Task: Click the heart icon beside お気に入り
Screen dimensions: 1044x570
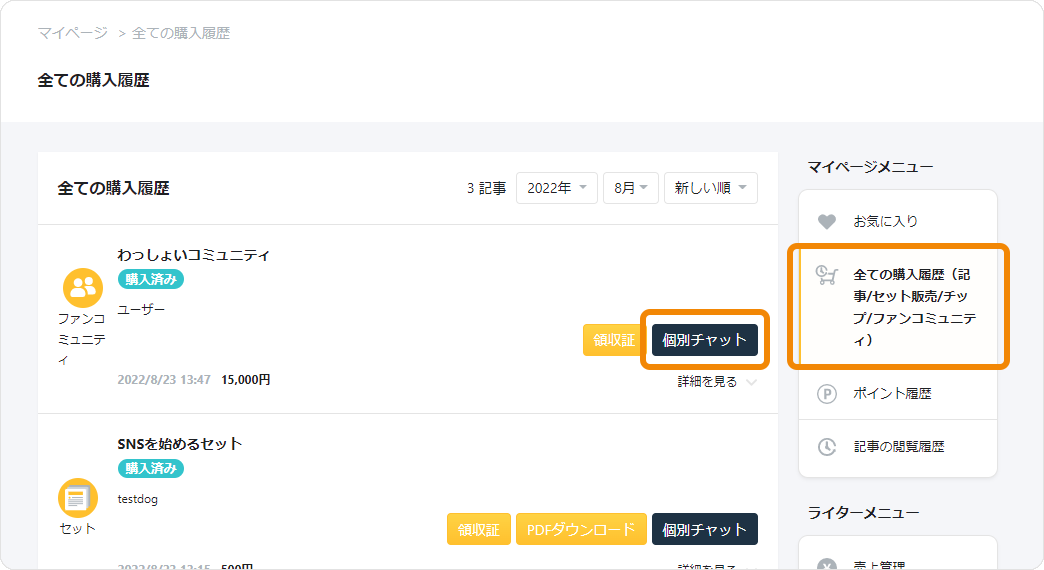Action: point(826,222)
